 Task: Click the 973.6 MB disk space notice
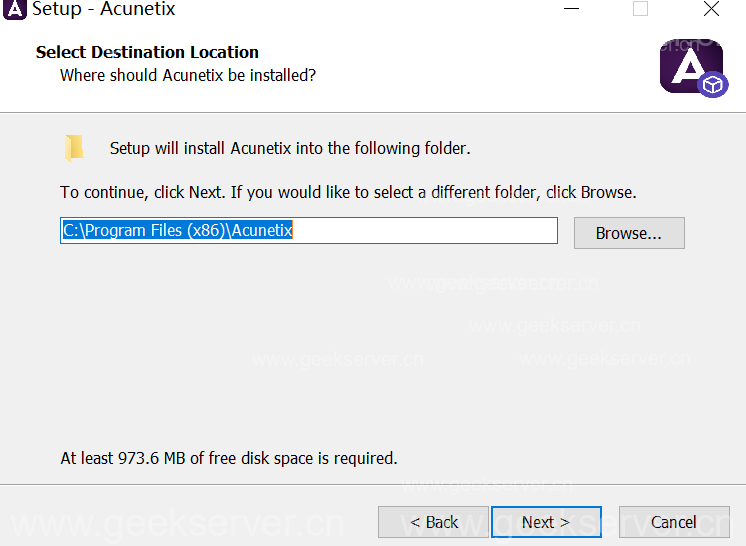click(229, 458)
